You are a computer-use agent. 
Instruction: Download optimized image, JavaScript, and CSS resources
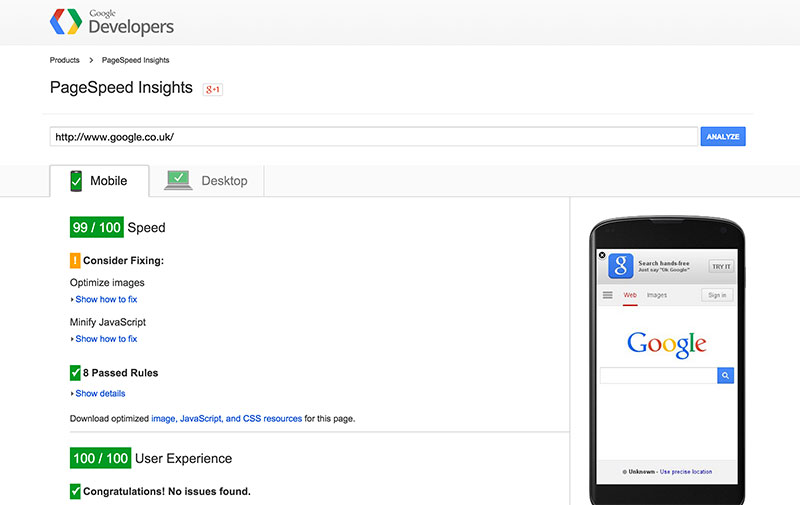[x=227, y=419]
